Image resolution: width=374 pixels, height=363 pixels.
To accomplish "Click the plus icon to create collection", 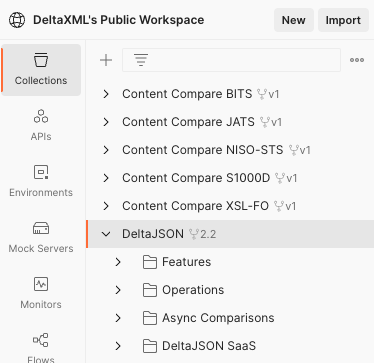I will point(106,60).
